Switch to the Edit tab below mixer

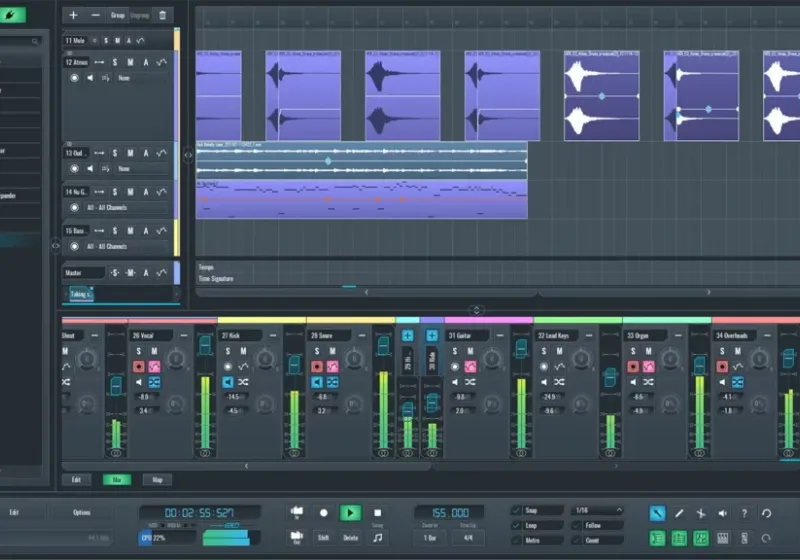pyautogui.click(x=77, y=480)
